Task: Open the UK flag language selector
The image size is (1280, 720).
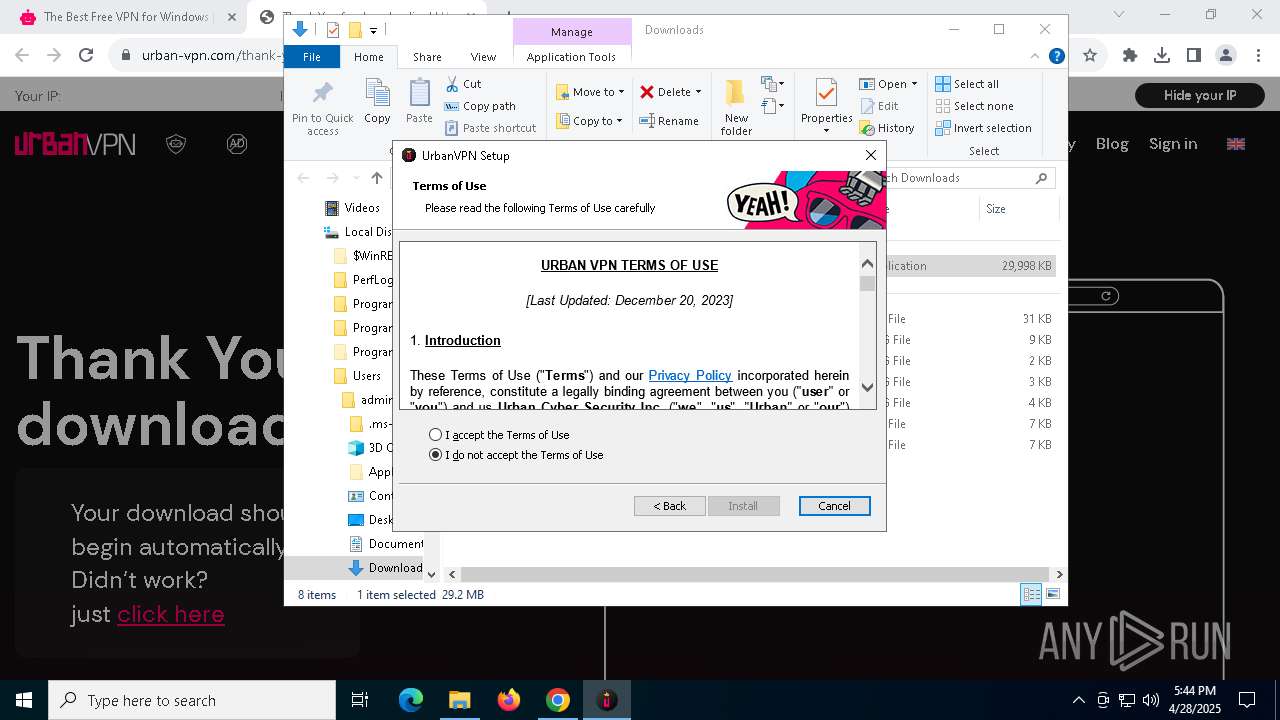Action: [x=1236, y=144]
